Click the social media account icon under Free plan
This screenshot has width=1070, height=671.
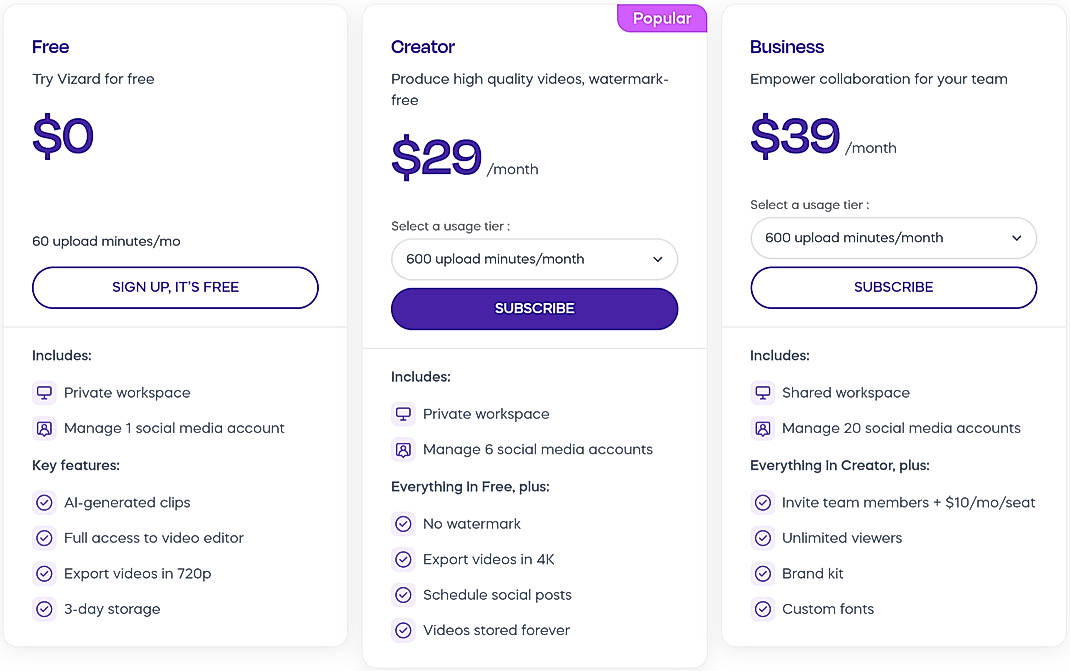(x=44, y=428)
